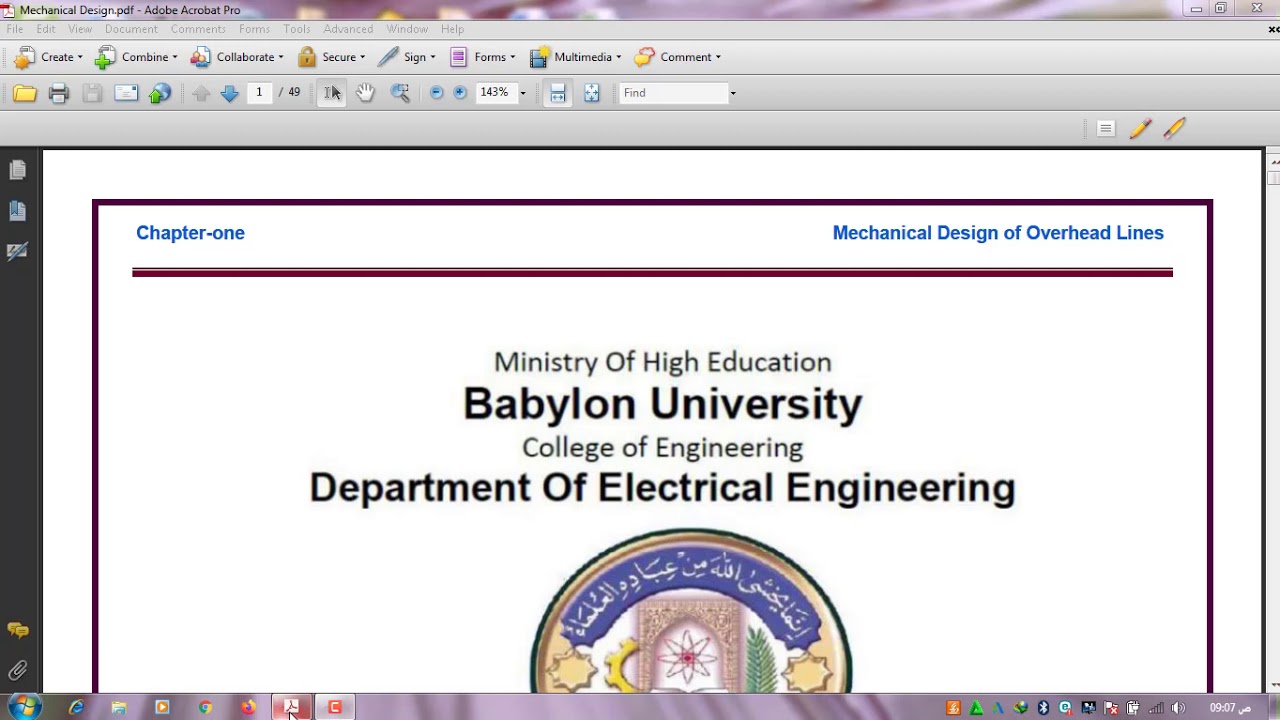Click the Bluetooth tray icon
Image resolution: width=1280 pixels, height=720 pixels.
(1043, 708)
